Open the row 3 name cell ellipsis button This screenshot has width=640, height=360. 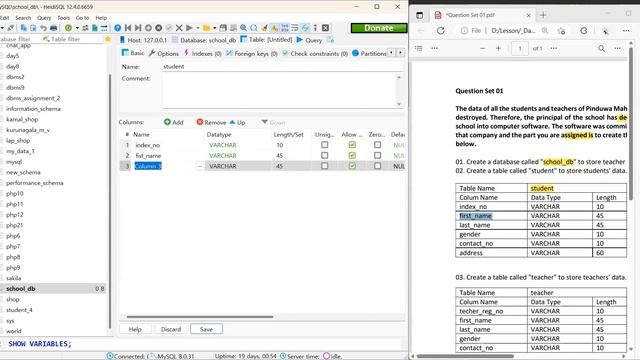point(200,166)
